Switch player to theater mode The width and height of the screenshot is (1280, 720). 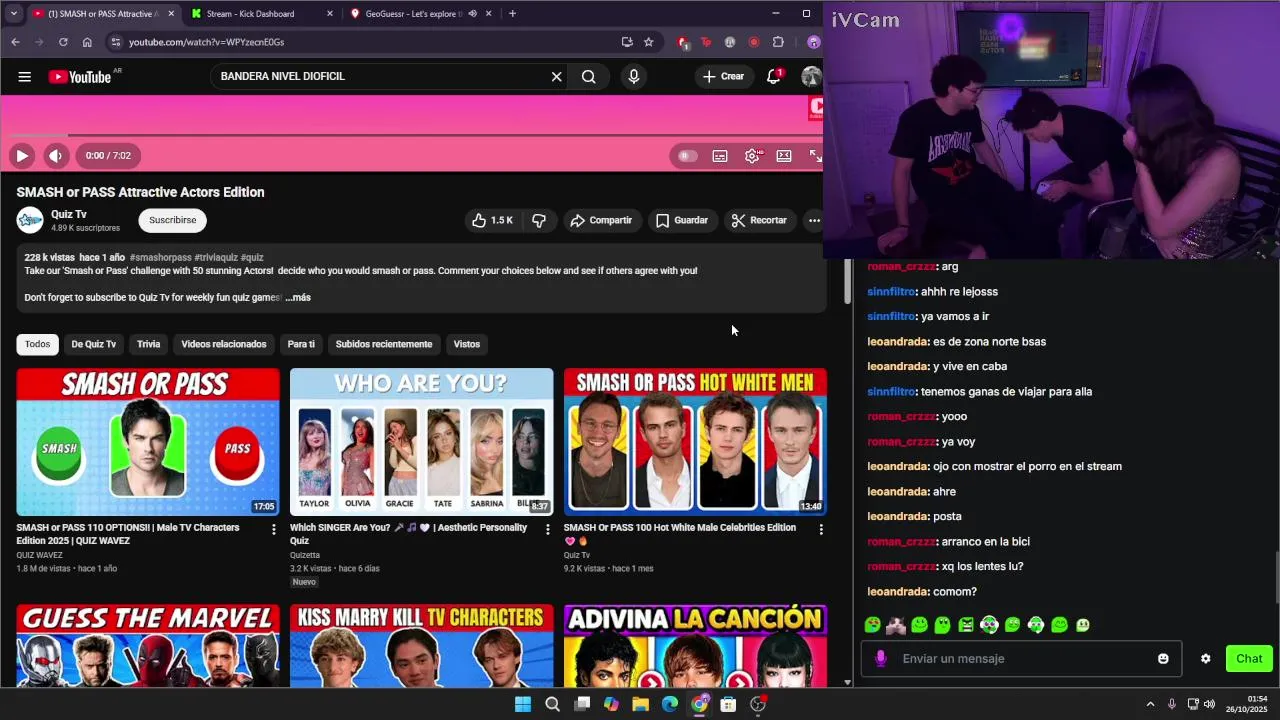pos(784,156)
